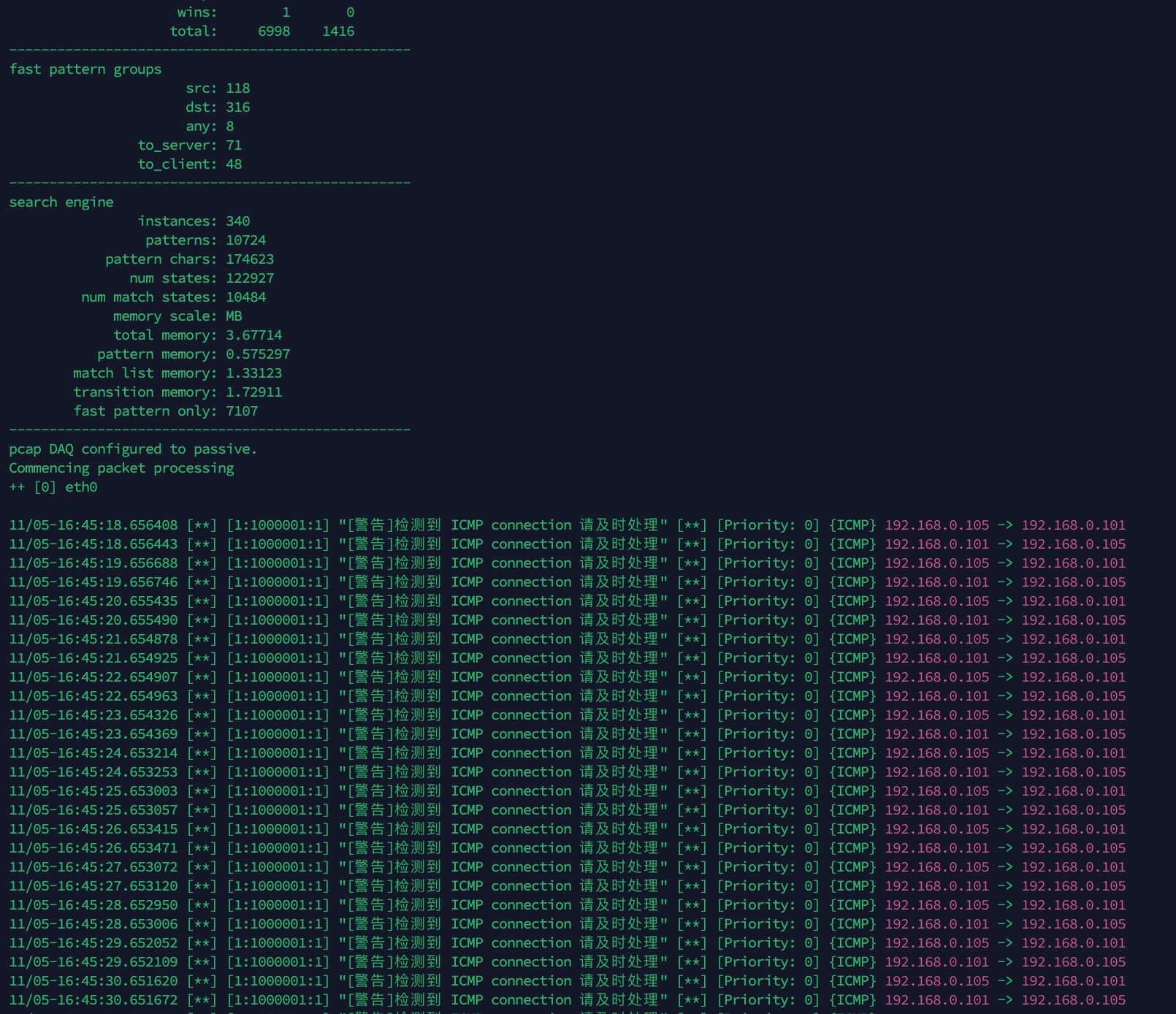The height and width of the screenshot is (1014, 1176).
Task: Select the num states value 122927
Action: [249, 278]
